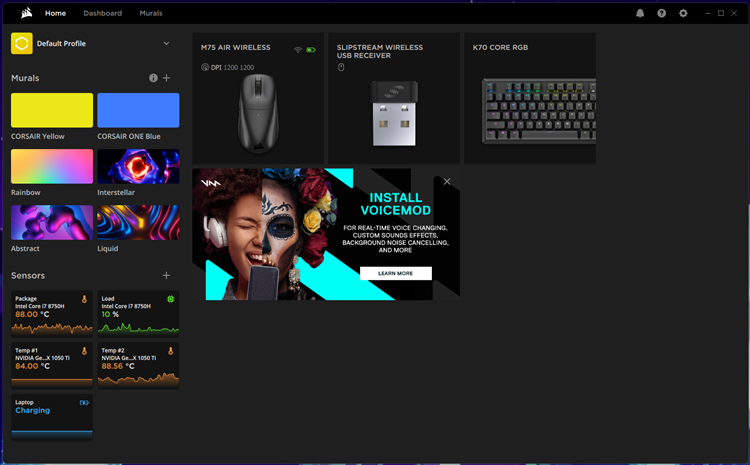The height and width of the screenshot is (465, 750).
Task: Close the Voicemod advertisement banner
Action: pos(447,181)
